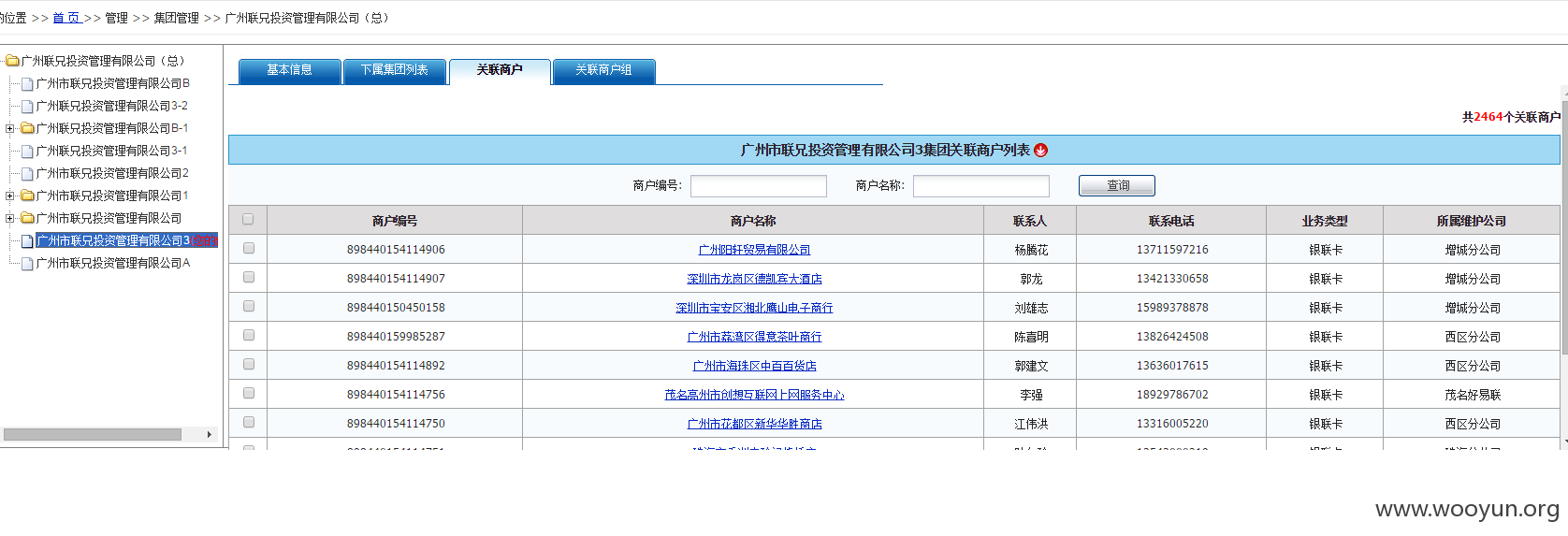The width and height of the screenshot is (1568, 536).
Task: Check the row for merchant 898440159985287
Action: tap(249, 335)
